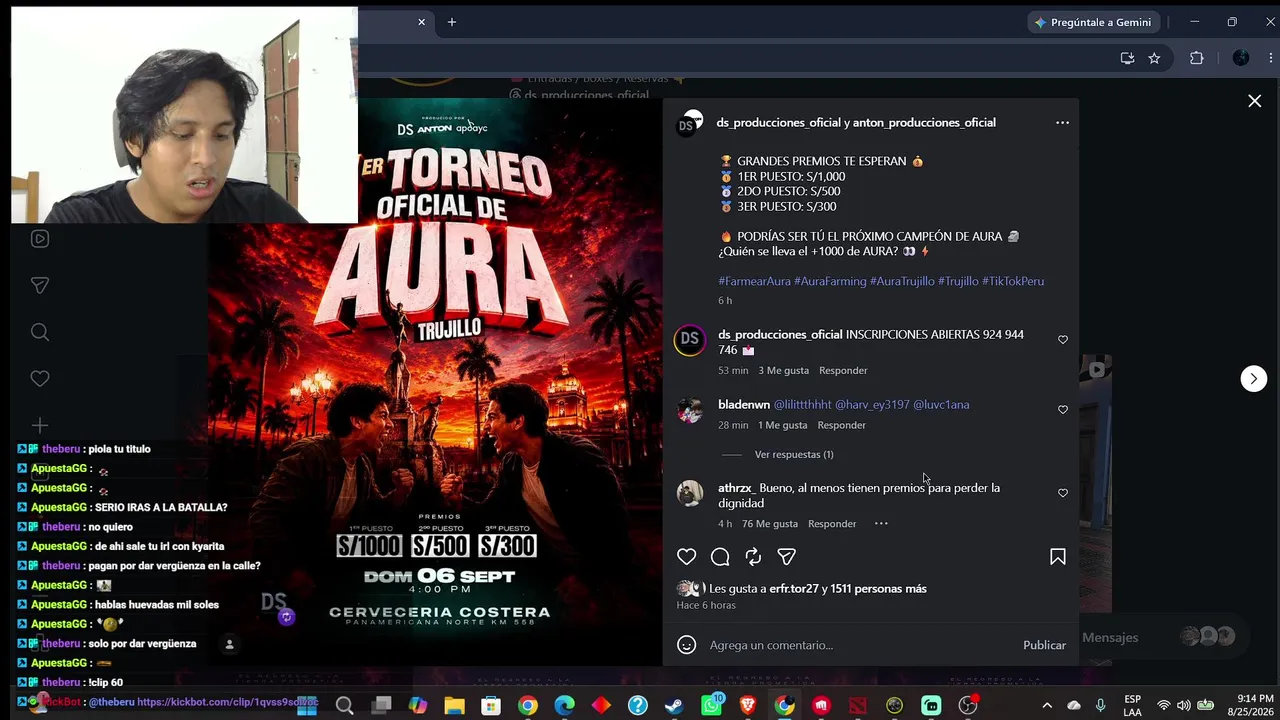This screenshot has width=1280, height=720.
Task: Share the post via the paper-plane icon
Action: (787, 557)
